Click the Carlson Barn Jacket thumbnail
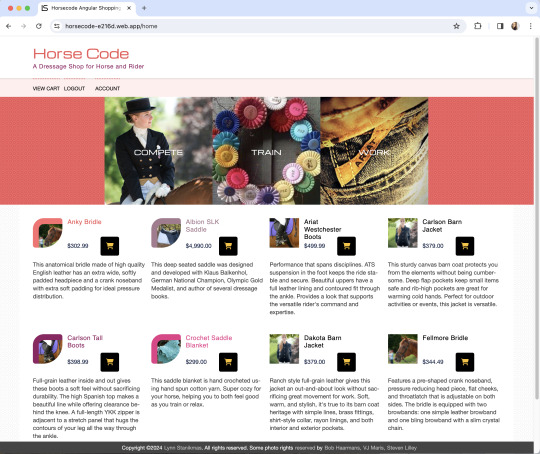 tap(403, 233)
